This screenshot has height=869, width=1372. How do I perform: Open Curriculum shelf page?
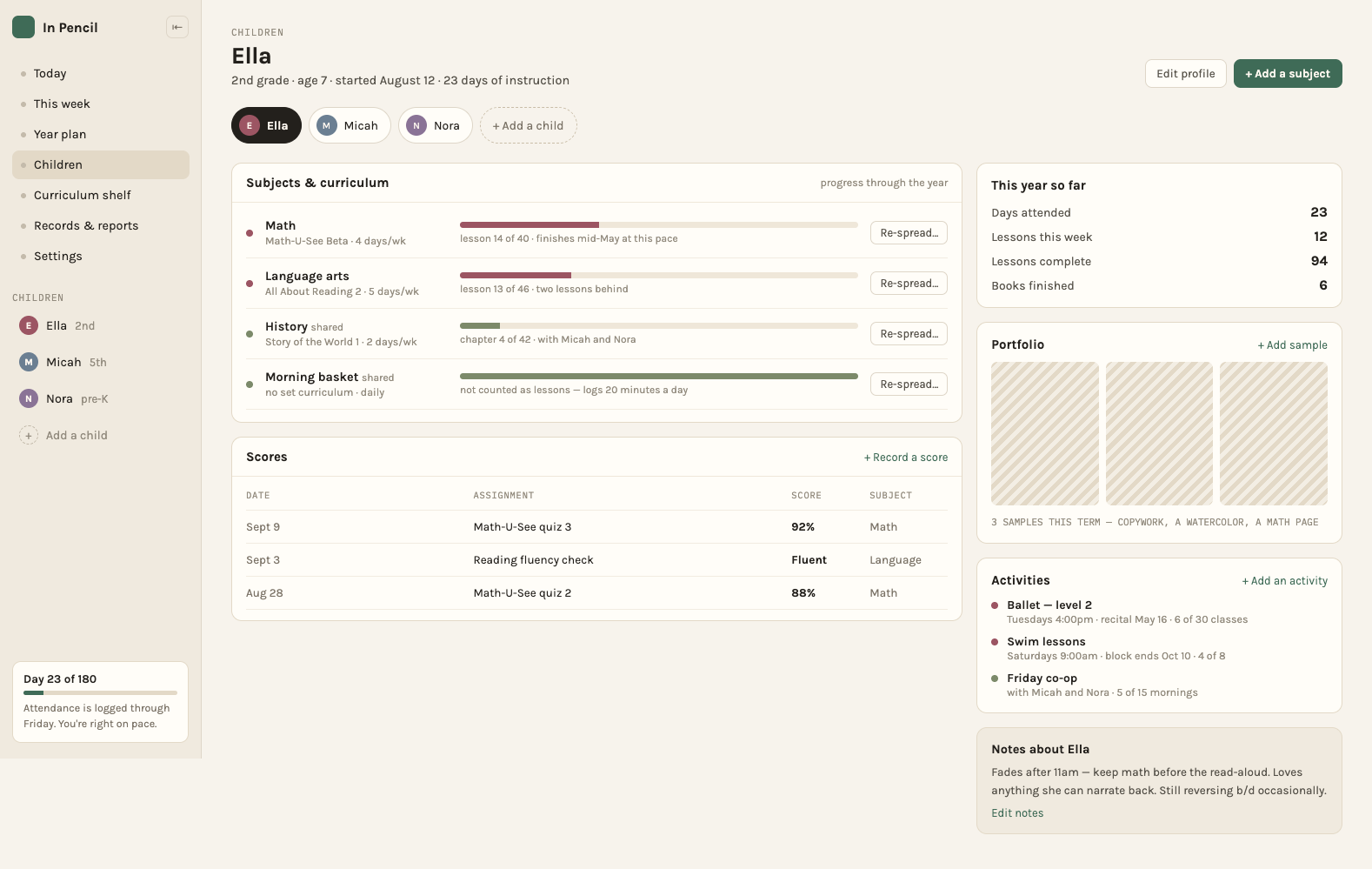[101, 195]
